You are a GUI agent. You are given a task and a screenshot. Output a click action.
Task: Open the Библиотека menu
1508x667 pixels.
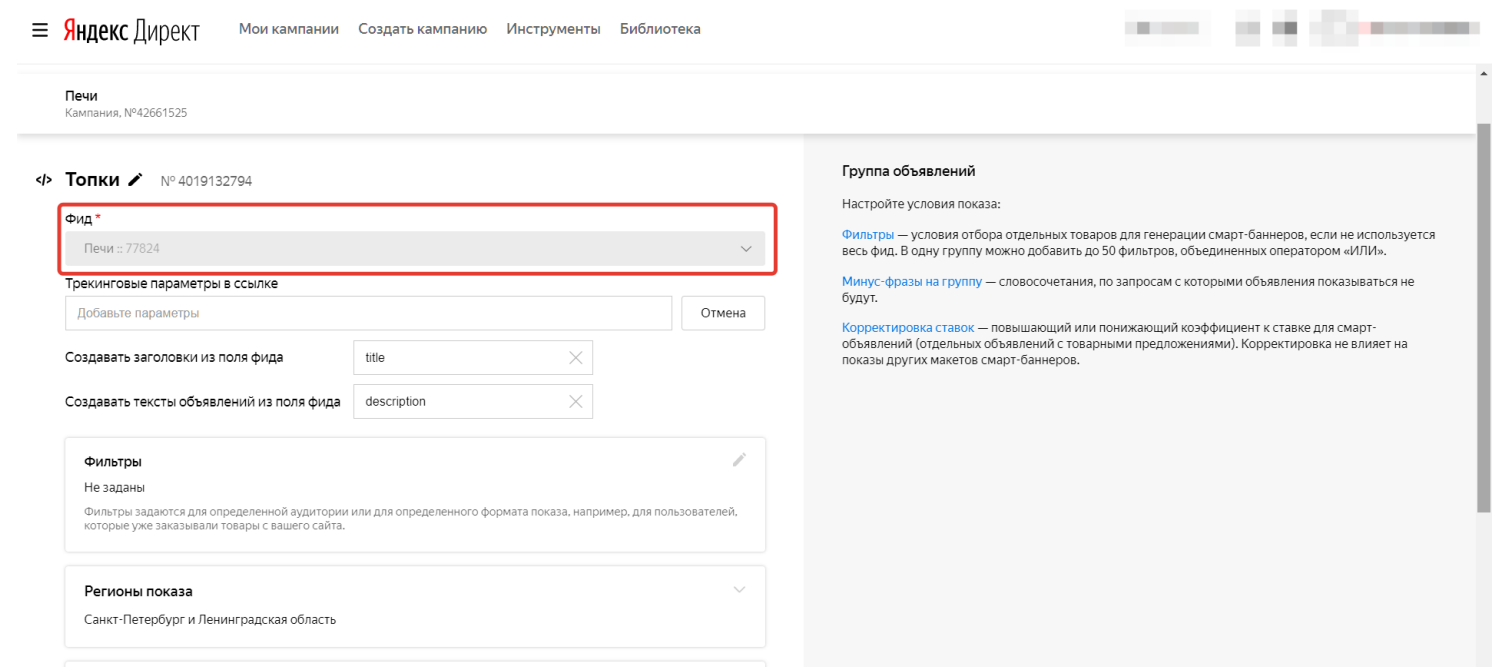[660, 29]
